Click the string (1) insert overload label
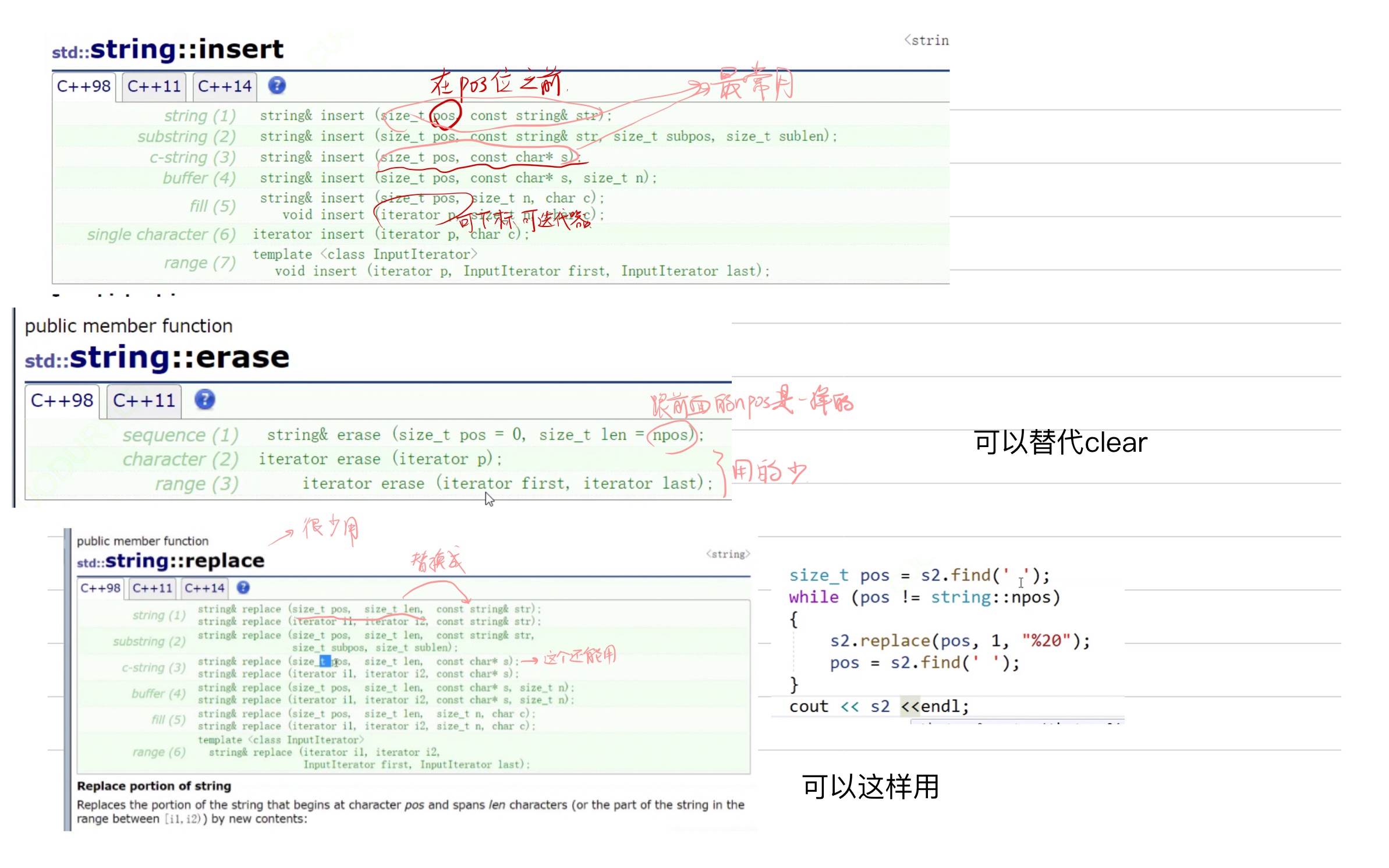 [199, 116]
